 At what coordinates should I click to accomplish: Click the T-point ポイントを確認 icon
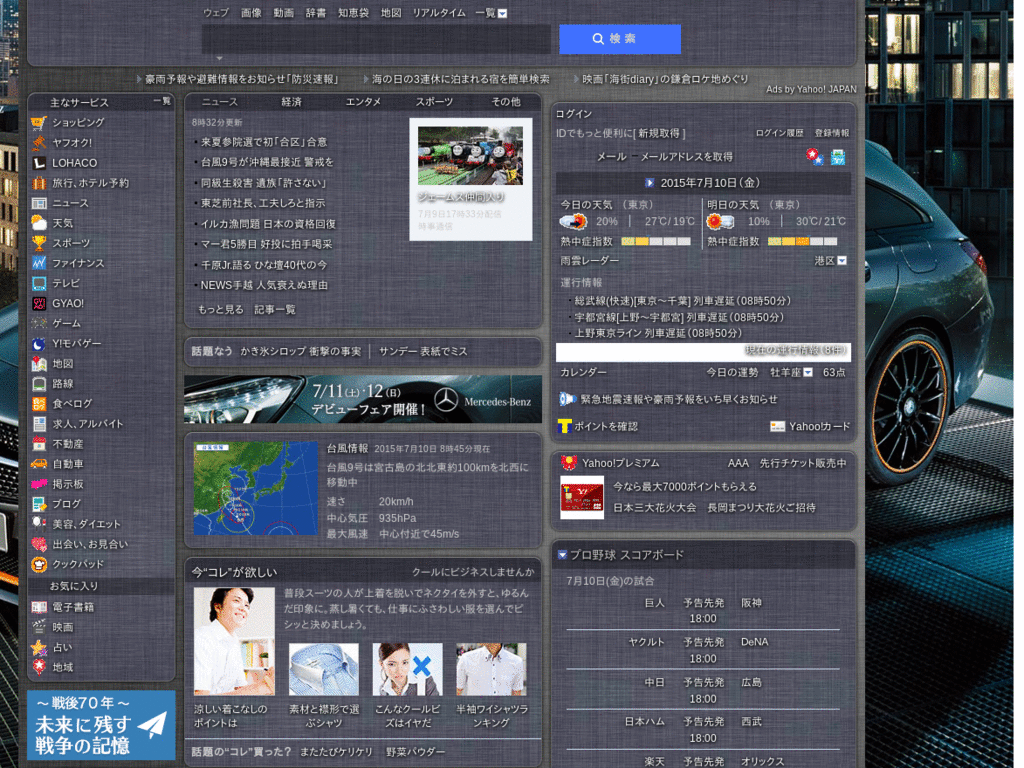(x=565, y=426)
